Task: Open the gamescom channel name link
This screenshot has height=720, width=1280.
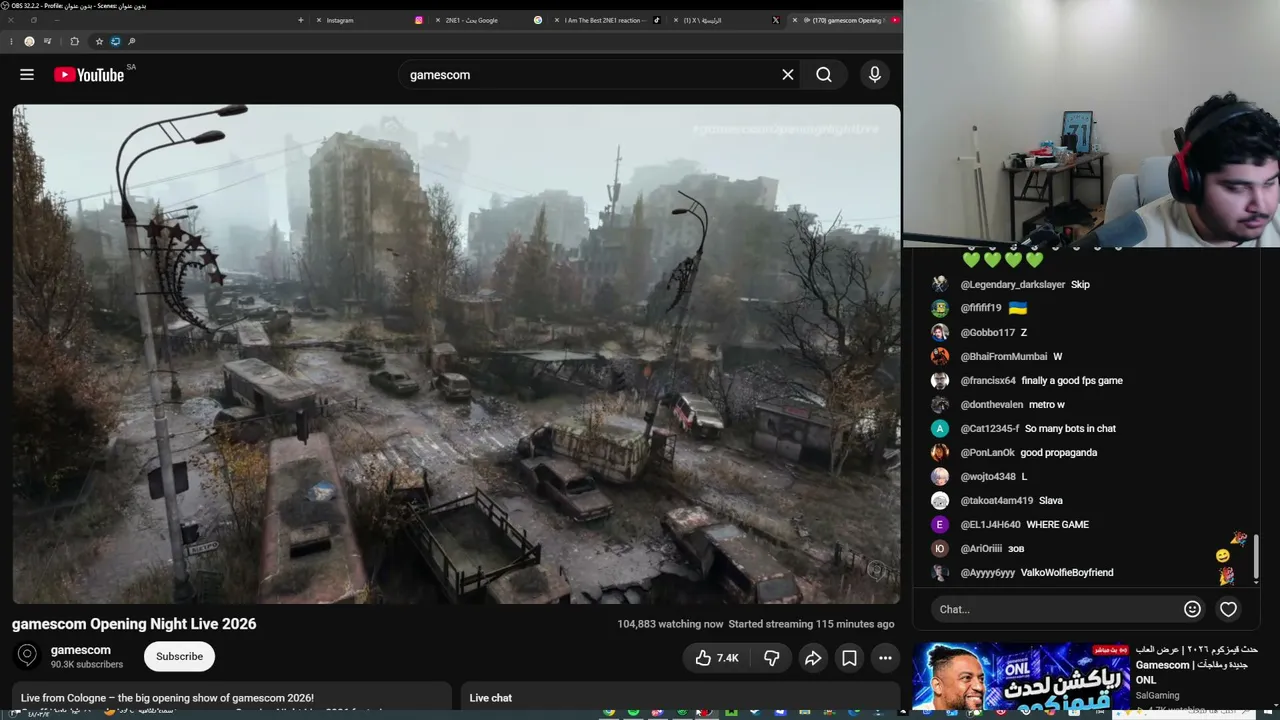Action: point(81,650)
